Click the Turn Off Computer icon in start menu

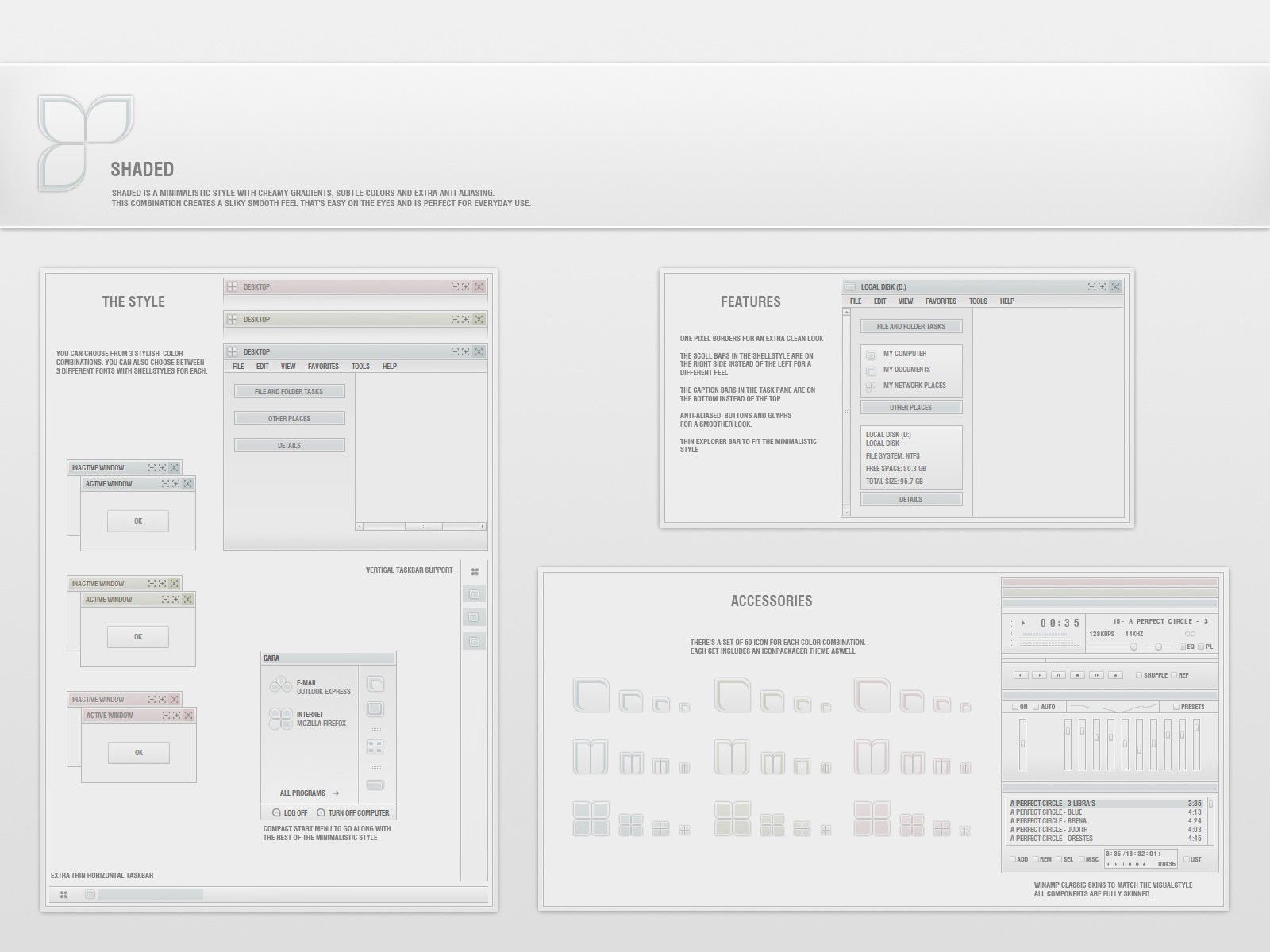(321, 812)
